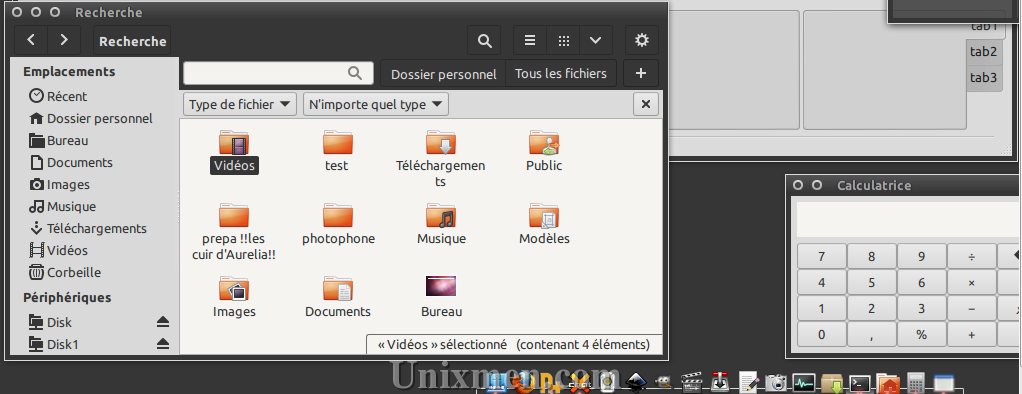Click 0 on the Calculatrice
This screenshot has width=1022, height=394.
[821, 335]
